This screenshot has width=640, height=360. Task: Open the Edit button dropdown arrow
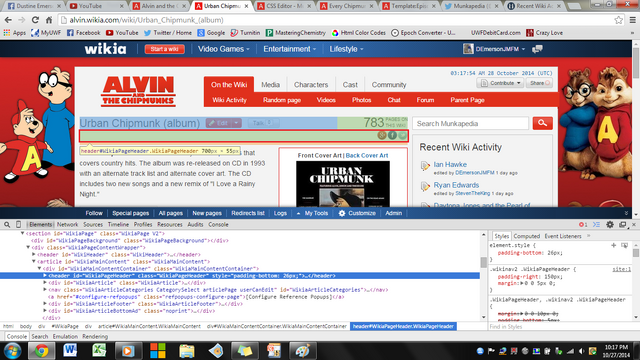tap(236, 123)
